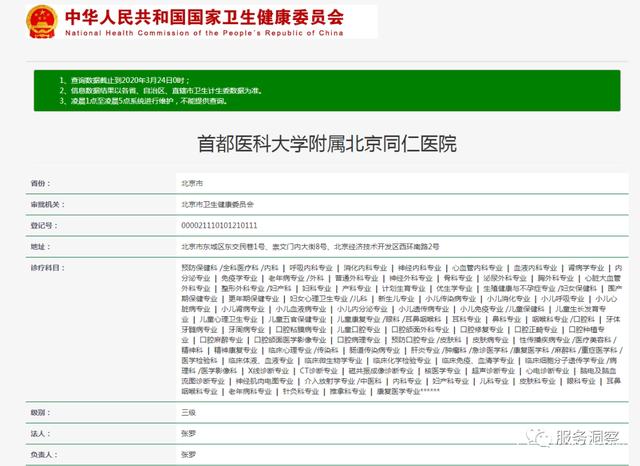640x466 pixels.
Task: Click the 省份 field label
Action: pyautogui.click(x=39, y=184)
